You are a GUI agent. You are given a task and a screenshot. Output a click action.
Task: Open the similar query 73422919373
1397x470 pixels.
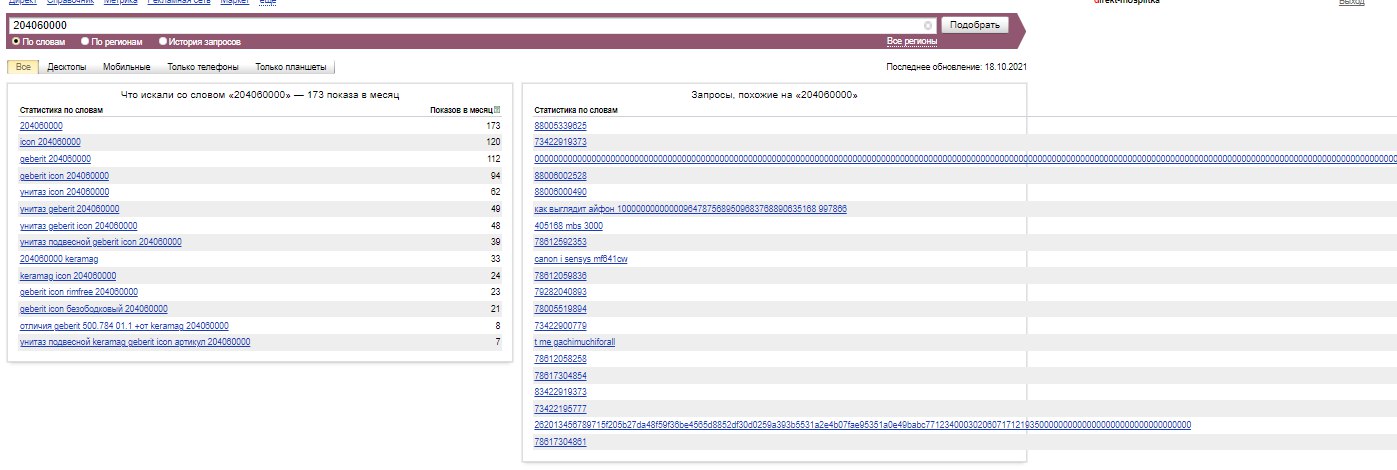[561, 142]
